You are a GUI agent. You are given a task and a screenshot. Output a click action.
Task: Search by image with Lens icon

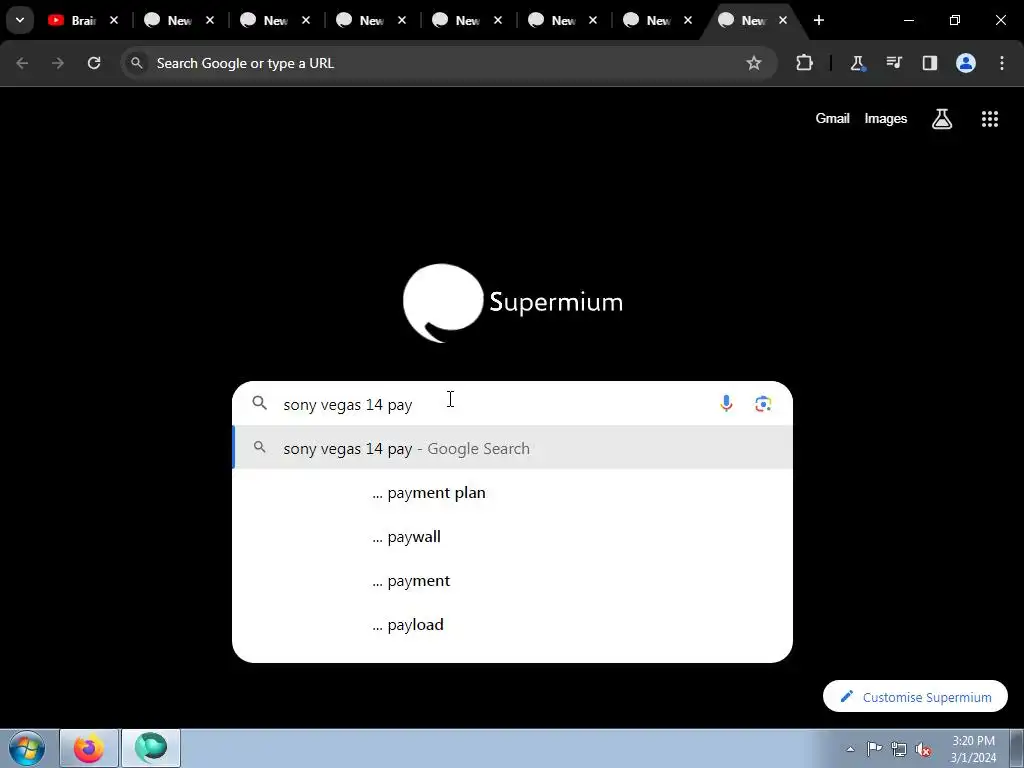click(763, 404)
